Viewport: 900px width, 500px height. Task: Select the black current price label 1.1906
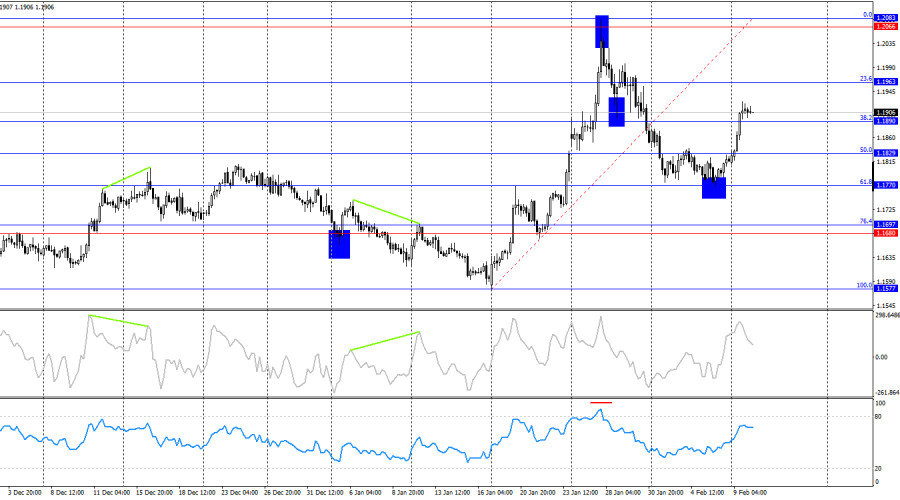884,112
